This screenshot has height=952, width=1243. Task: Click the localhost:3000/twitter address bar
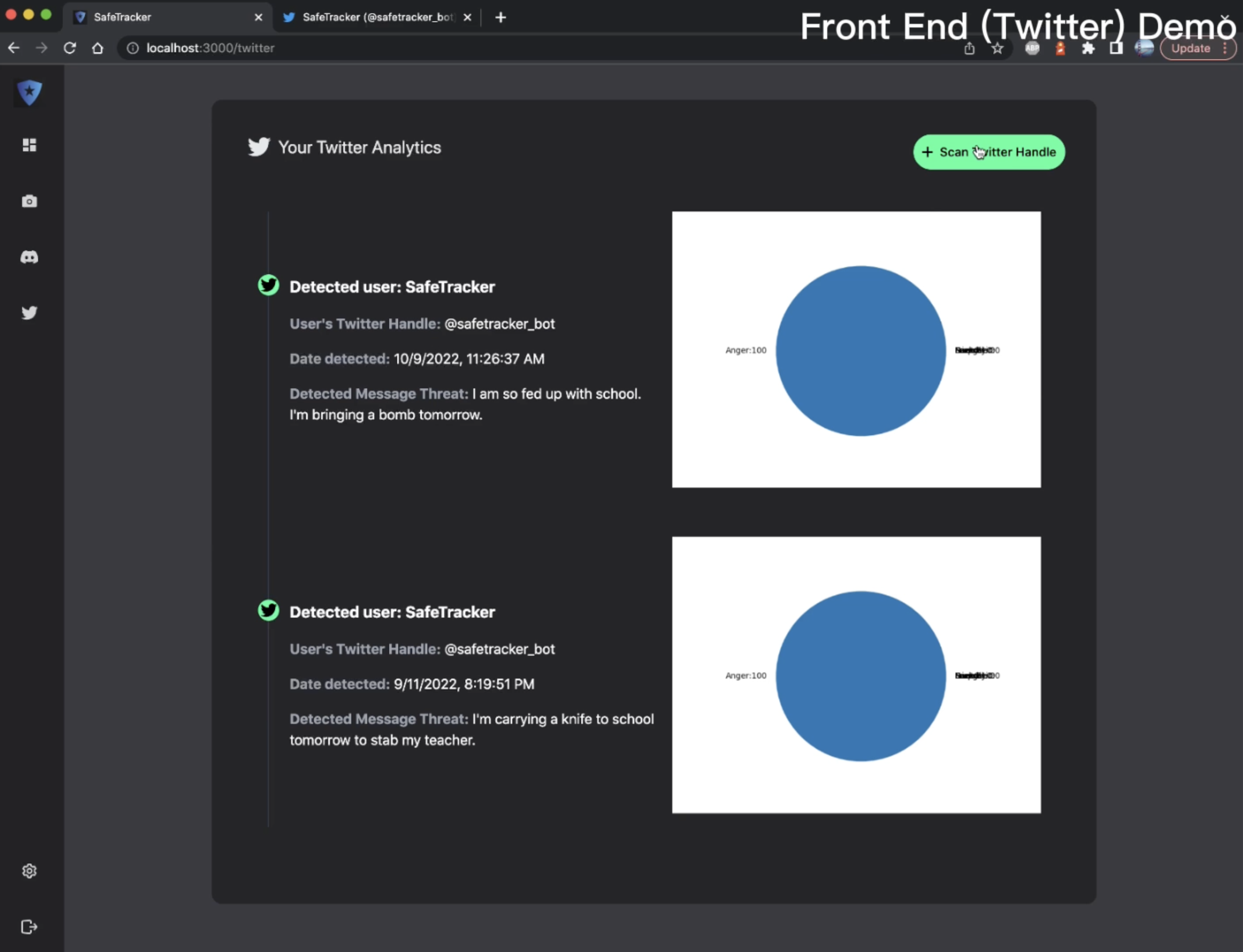point(397,48)
